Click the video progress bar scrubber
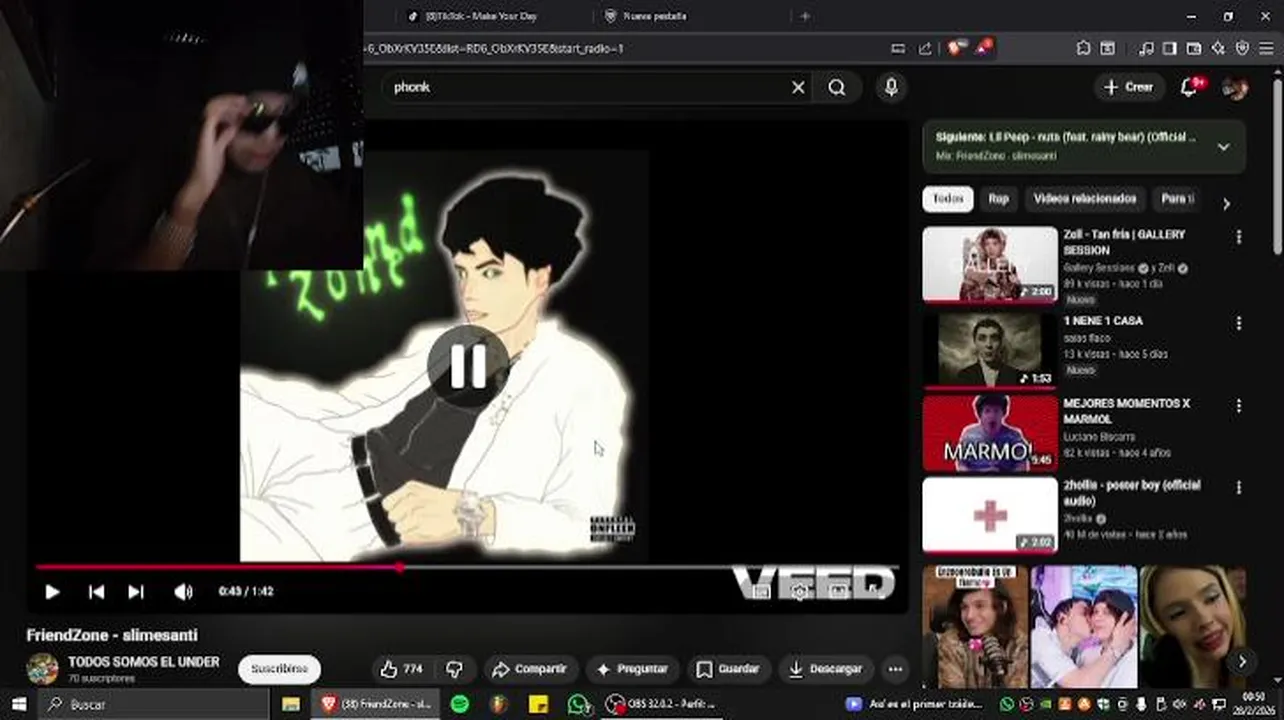Image resolution: width=1284 pixels, height=720 pixels. tap(400, 567)
